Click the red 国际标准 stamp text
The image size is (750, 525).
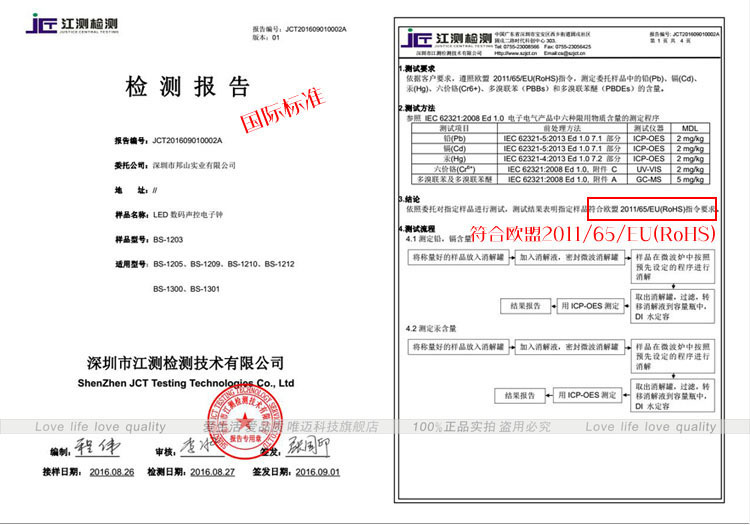(282, 110)
